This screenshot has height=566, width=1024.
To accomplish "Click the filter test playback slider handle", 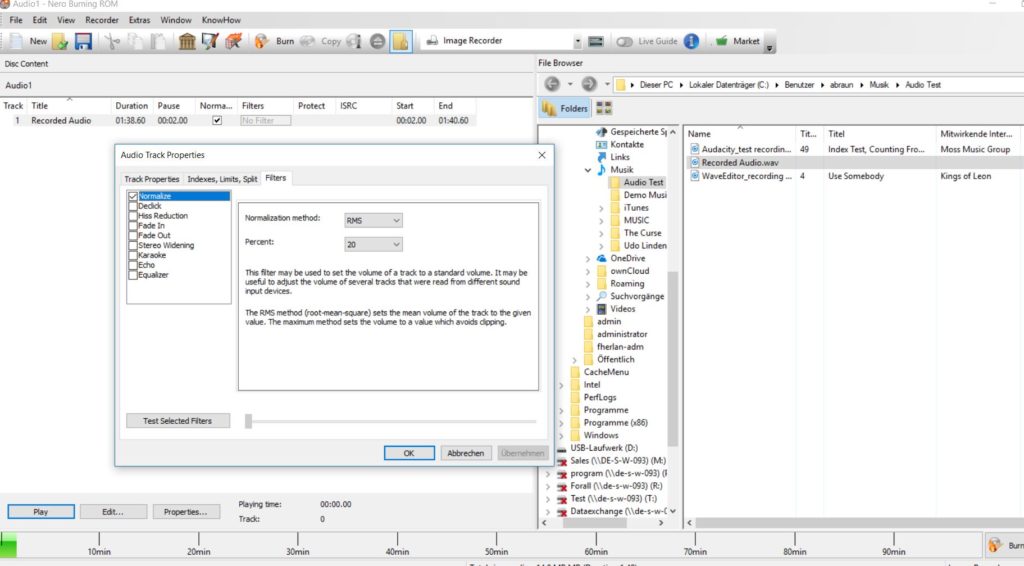I will coord(248,422).
